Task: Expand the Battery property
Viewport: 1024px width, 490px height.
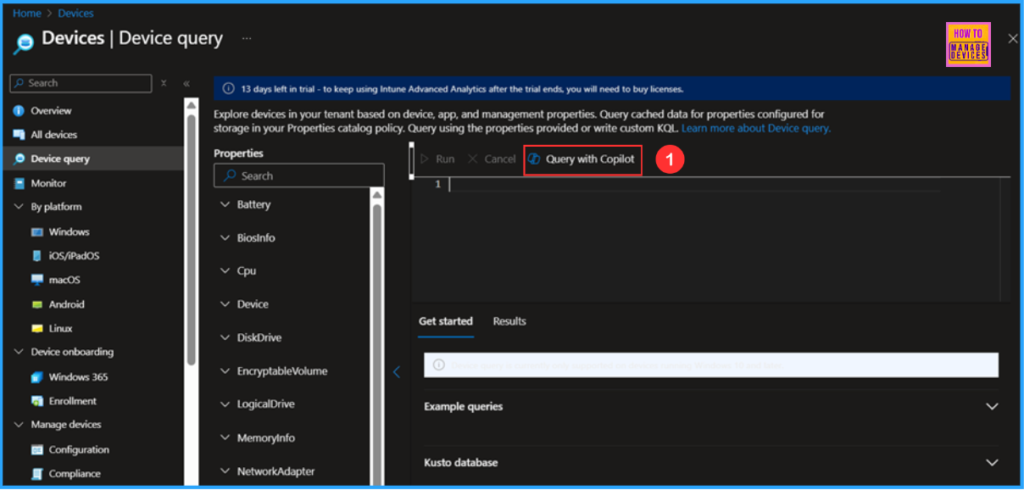Action: tap(225, 204)
